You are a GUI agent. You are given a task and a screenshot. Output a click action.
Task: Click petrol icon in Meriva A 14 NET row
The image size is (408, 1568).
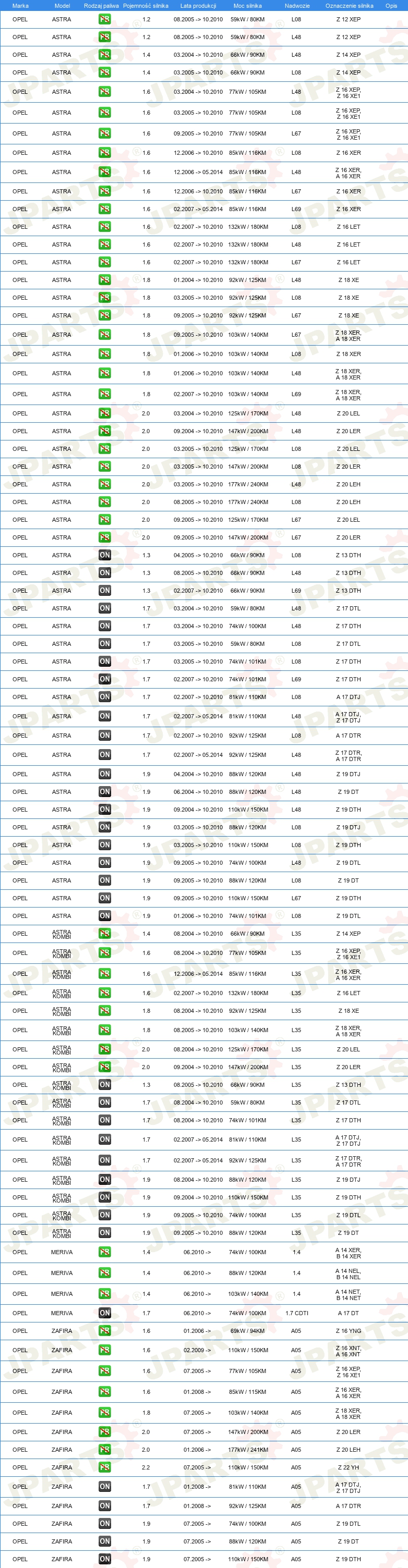click(x=105, y=1294)
